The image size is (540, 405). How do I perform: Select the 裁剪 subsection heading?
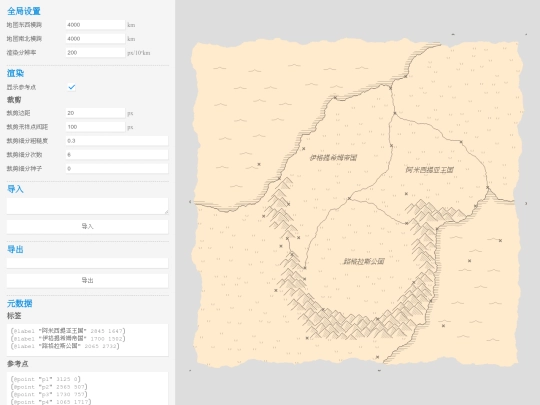14,100
